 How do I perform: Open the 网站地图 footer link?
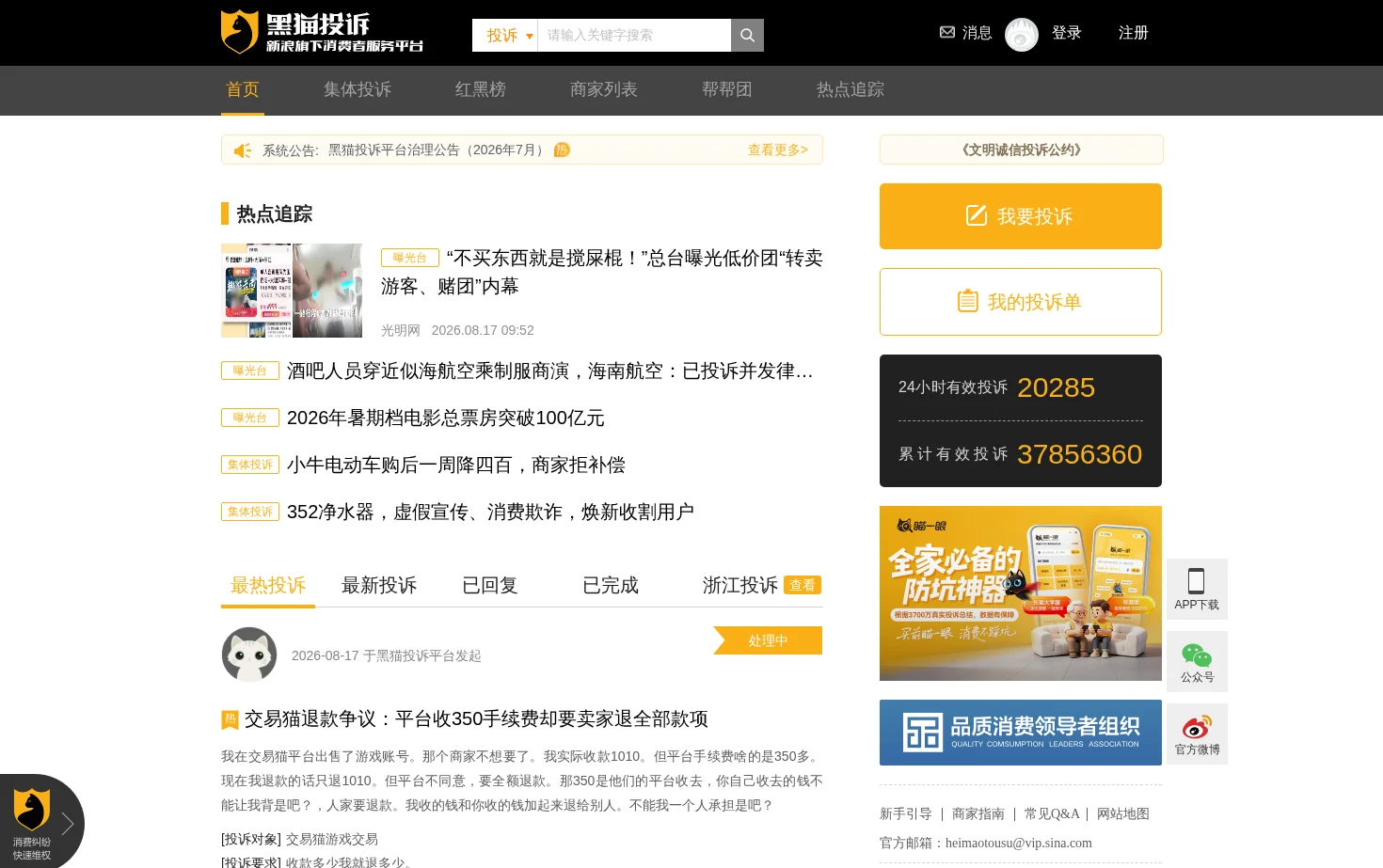(x=1123, y=813)
